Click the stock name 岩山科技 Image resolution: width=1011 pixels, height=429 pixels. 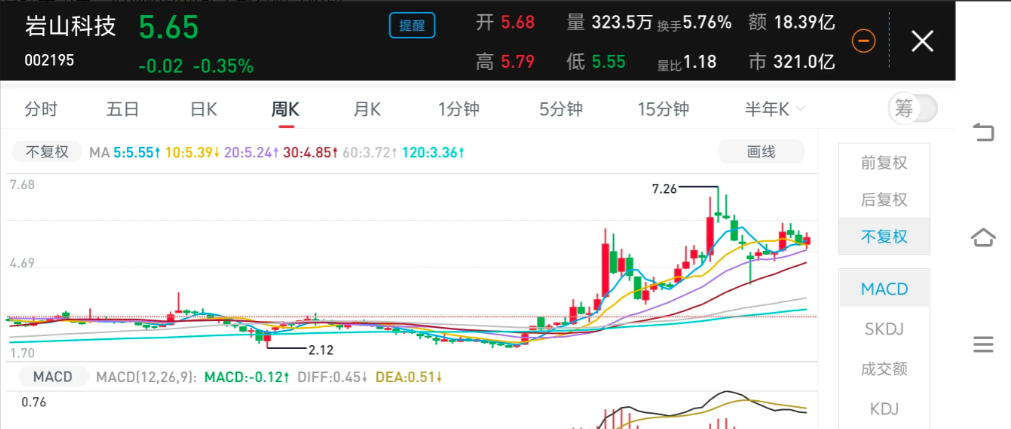(71, 26)
